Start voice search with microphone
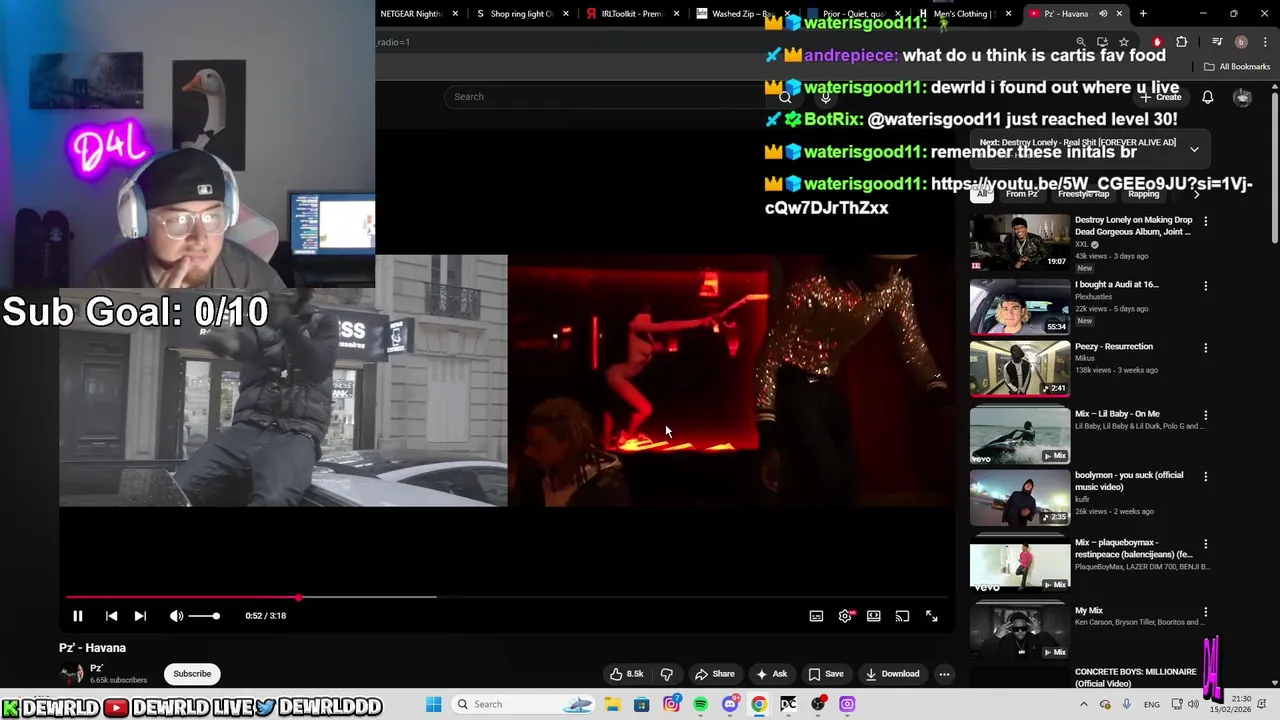 (825, 97)
